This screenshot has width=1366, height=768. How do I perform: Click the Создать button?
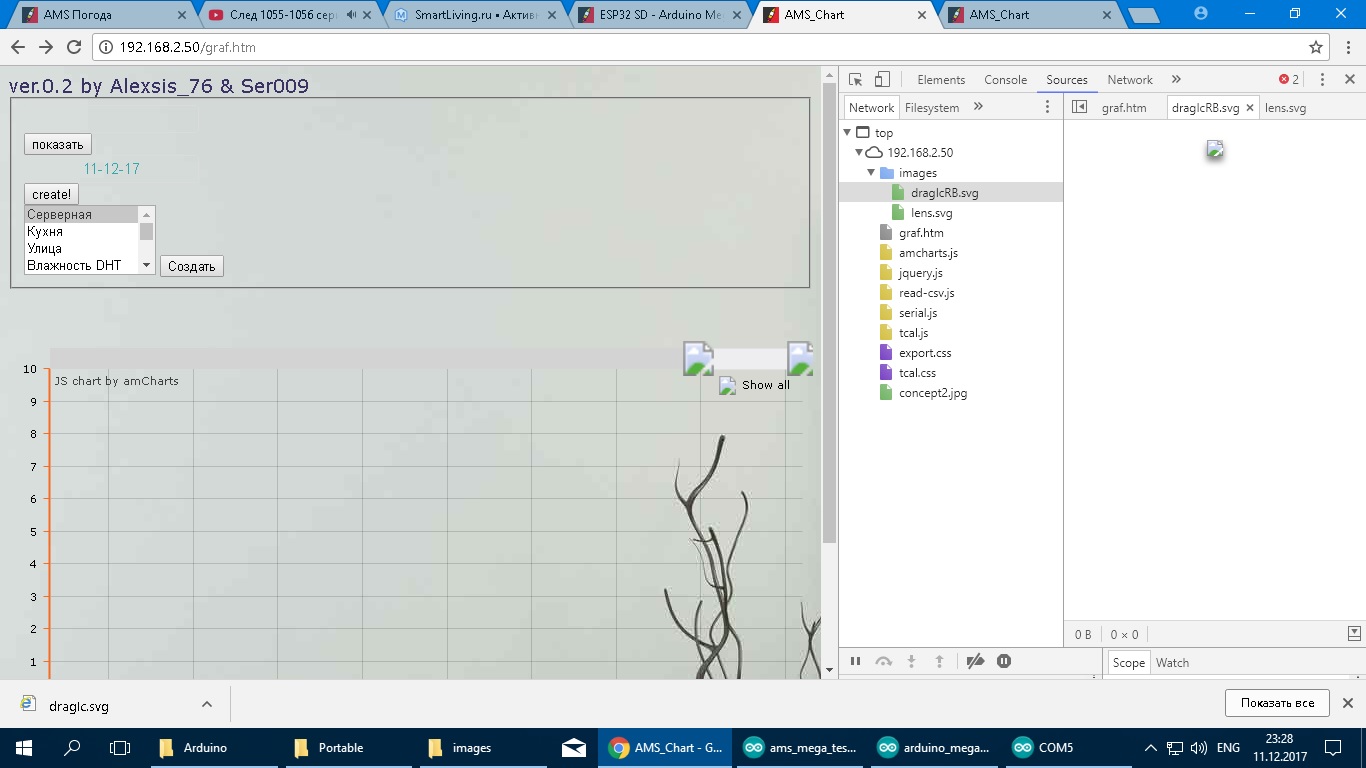191,267
